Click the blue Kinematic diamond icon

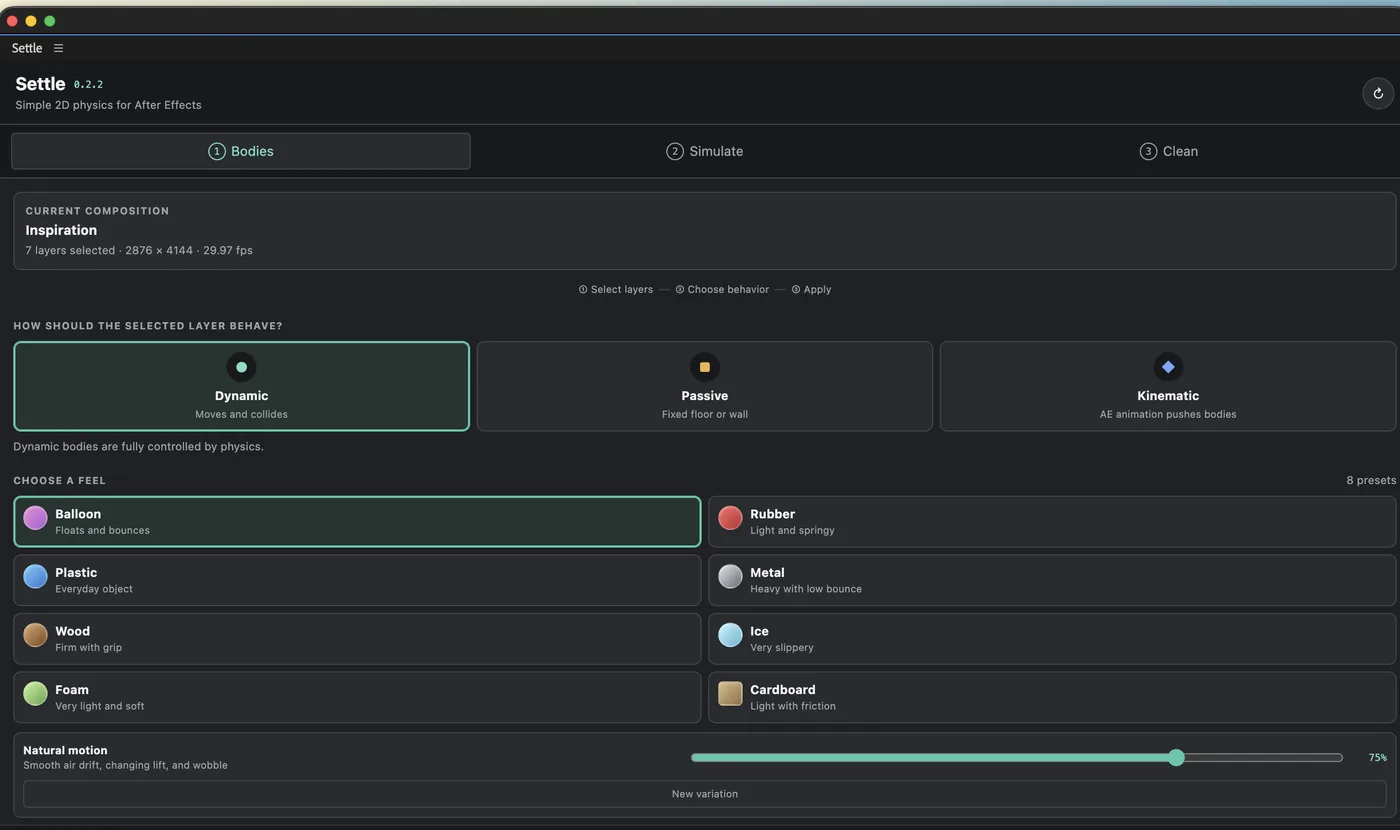(1168, 367)
